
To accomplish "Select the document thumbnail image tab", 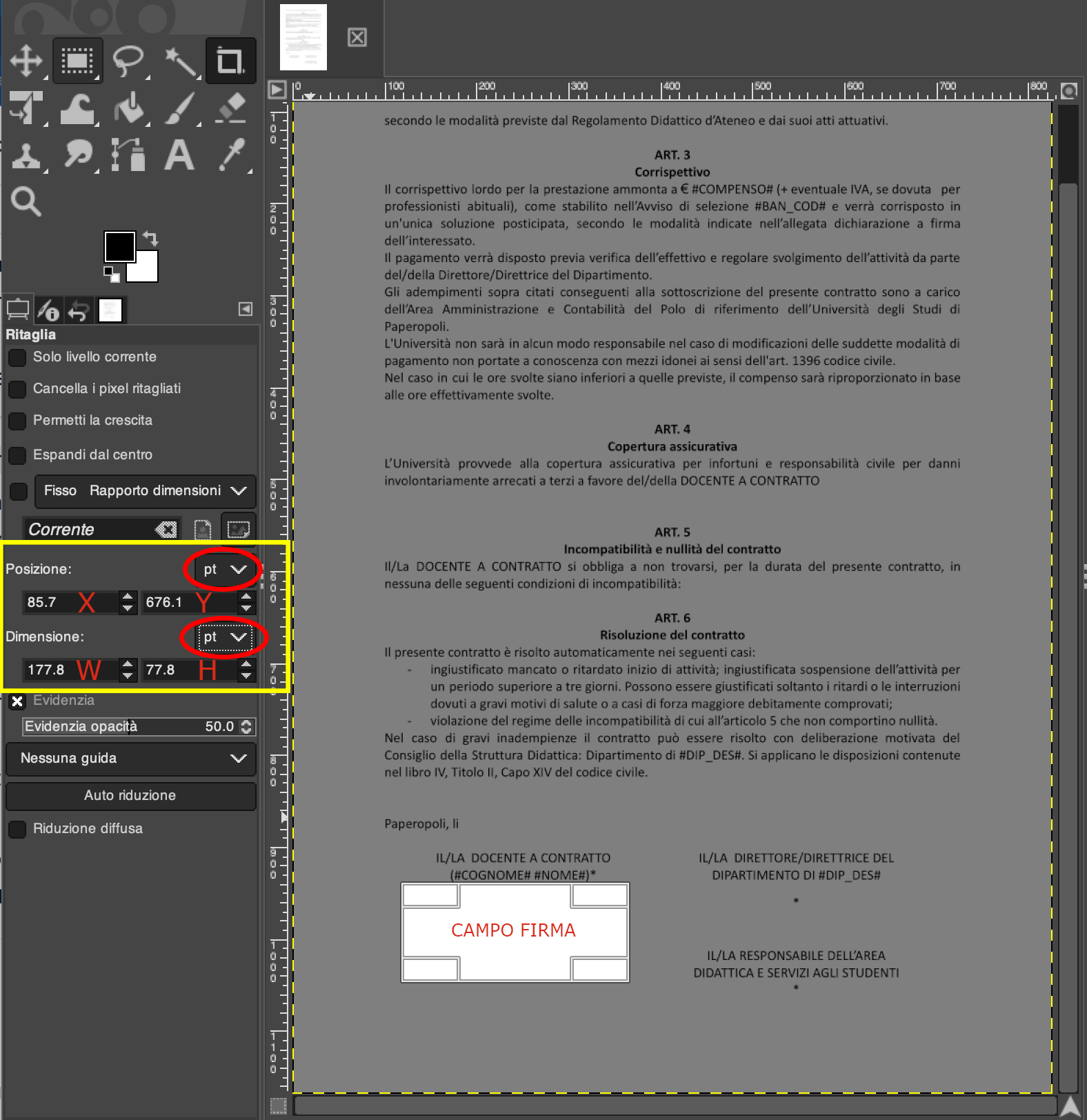I will pyautogui.click(x=303, y=37).
